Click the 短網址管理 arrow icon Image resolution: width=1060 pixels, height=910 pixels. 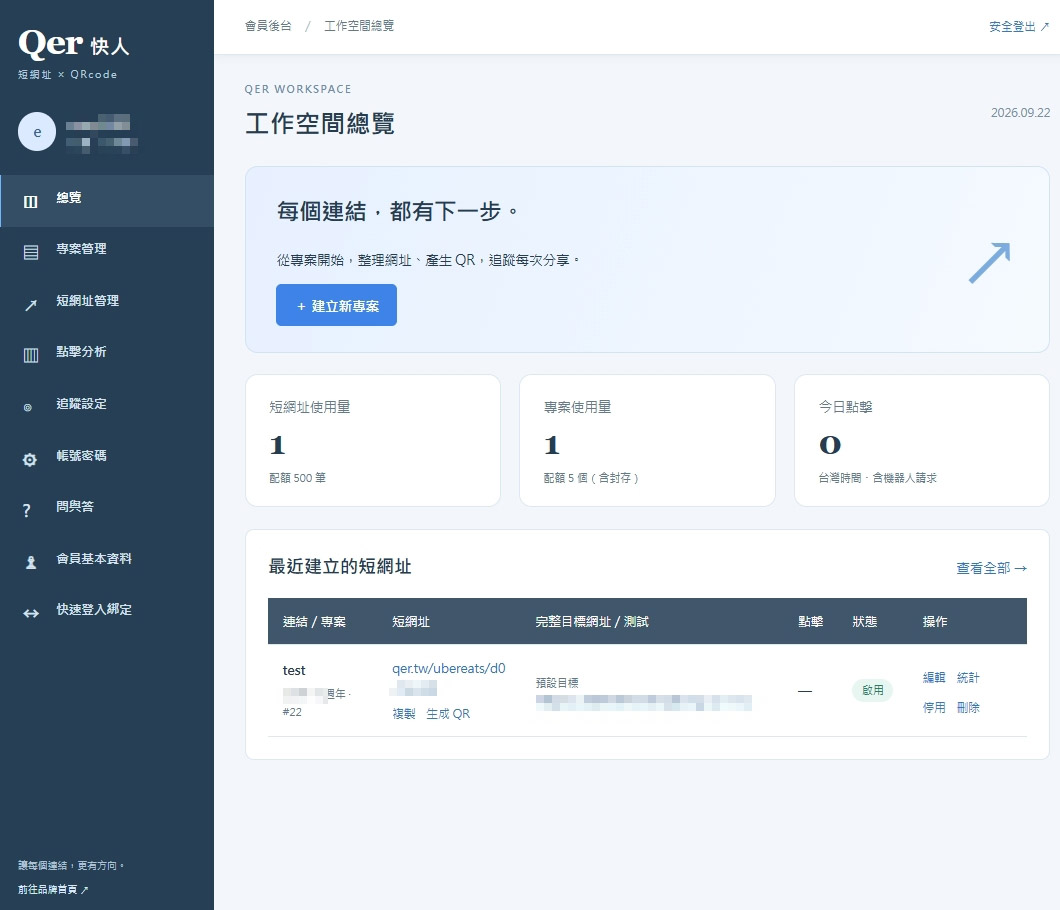[30, 305]
